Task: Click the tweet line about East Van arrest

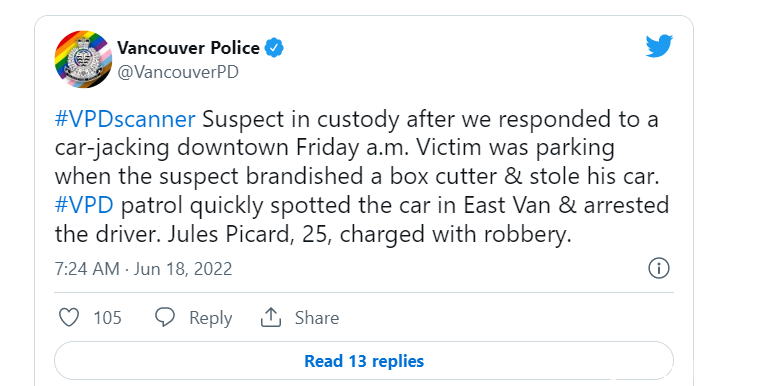Action: (362, 206)
